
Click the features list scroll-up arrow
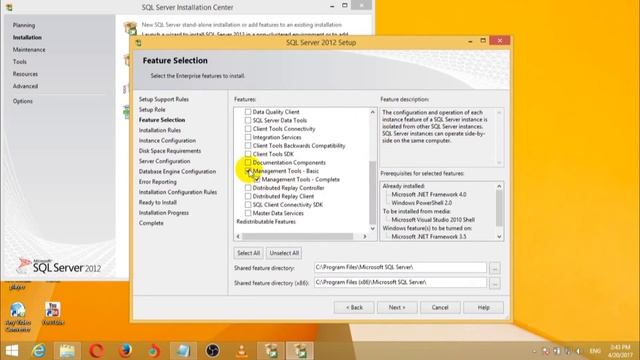[372, 112]
